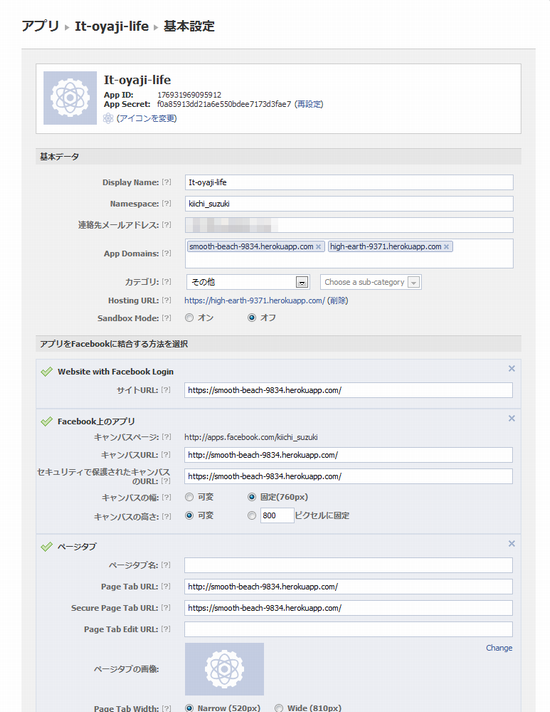Open the カテゴリ dropdown showing その他

click(x=248, y=282)
